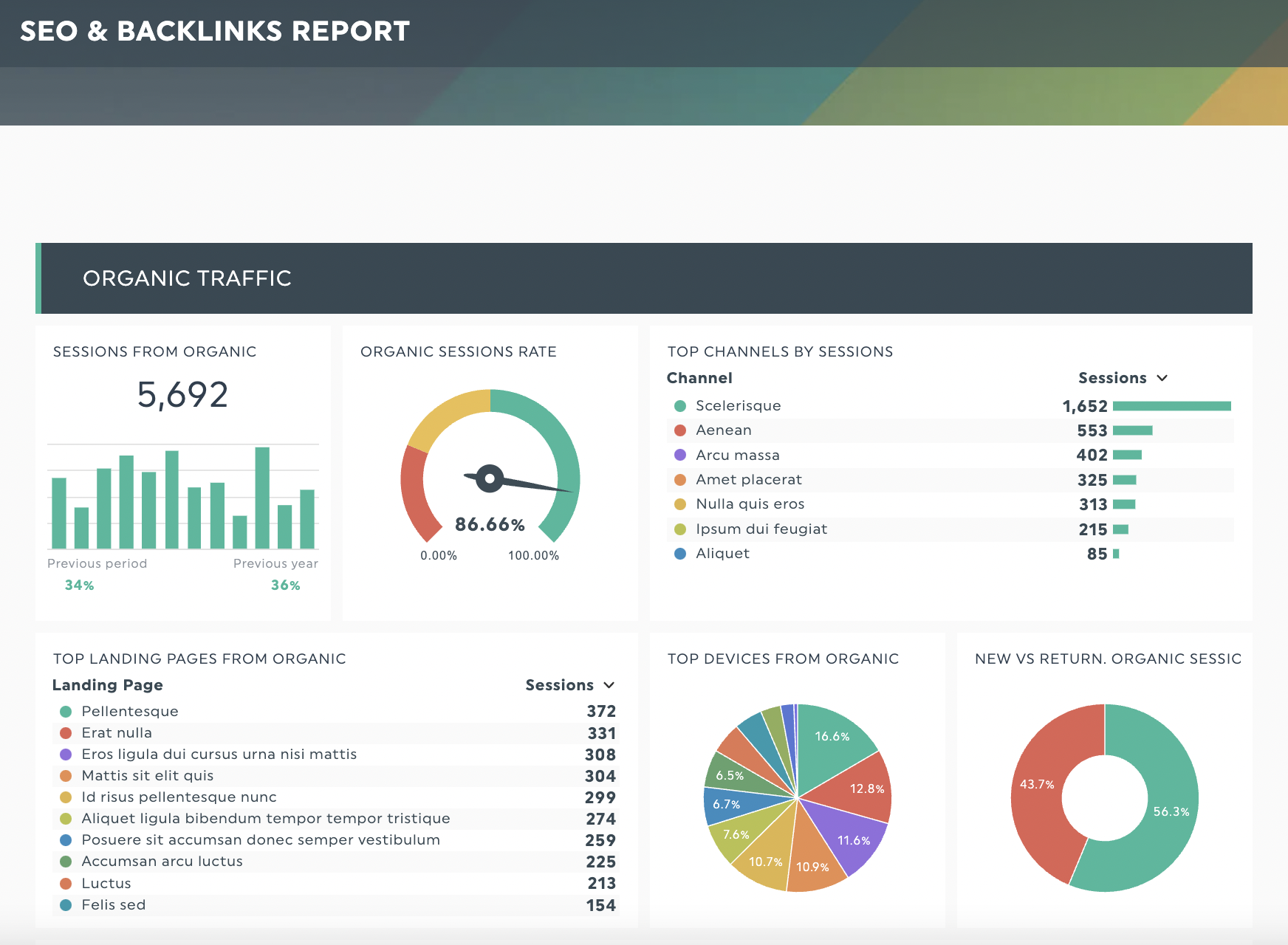
Task: Click the tallest bar in sessions chart
Action: click(x=262, y=498)
